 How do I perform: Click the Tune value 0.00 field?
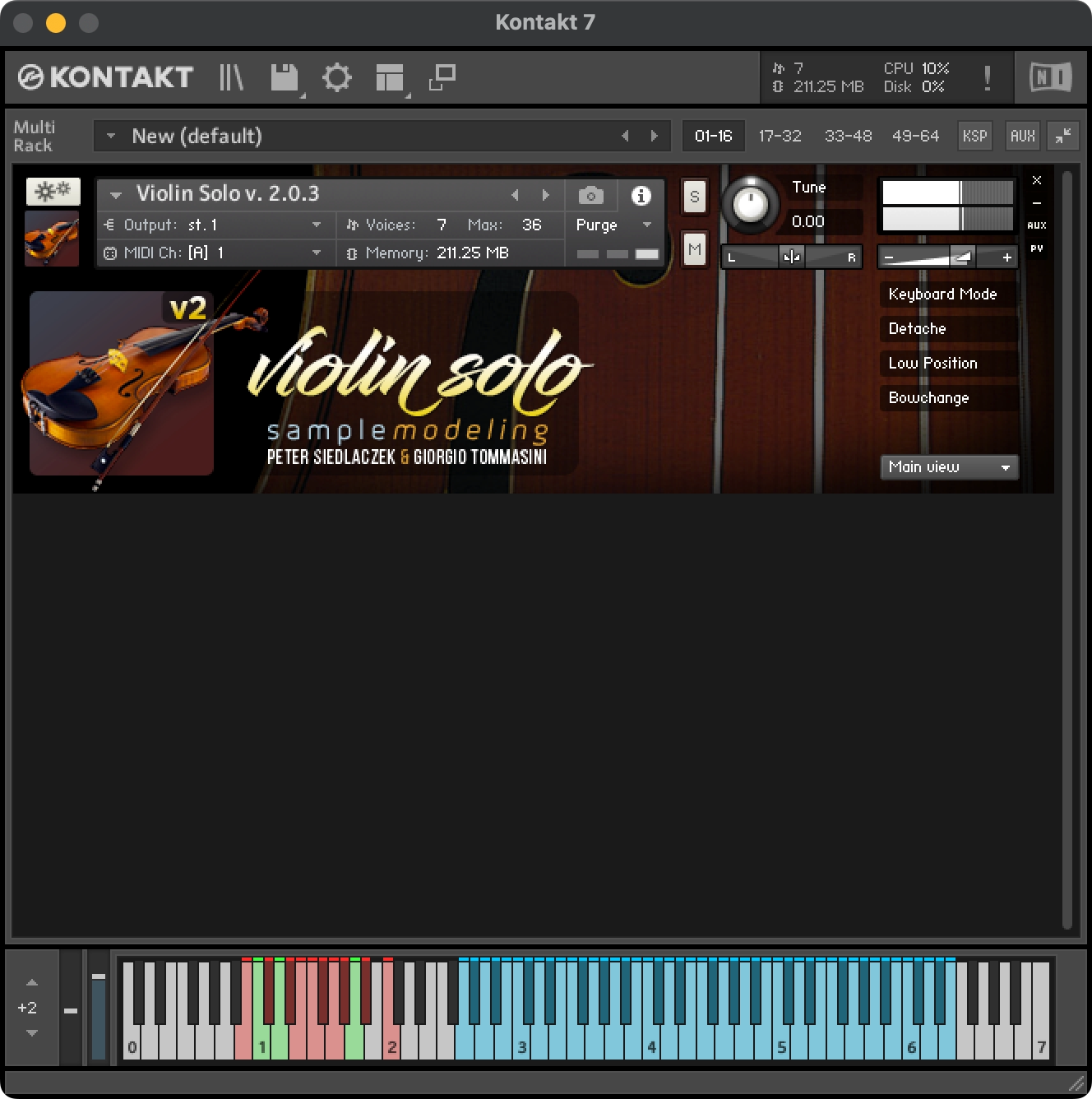click(x=825, y=221)
